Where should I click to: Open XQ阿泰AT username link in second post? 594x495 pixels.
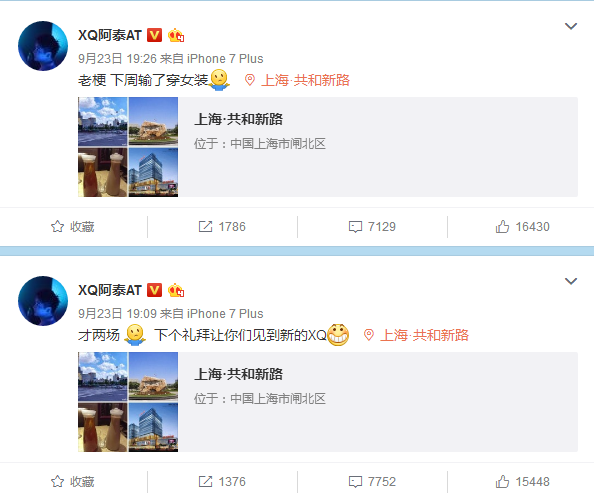coord(109,290)
